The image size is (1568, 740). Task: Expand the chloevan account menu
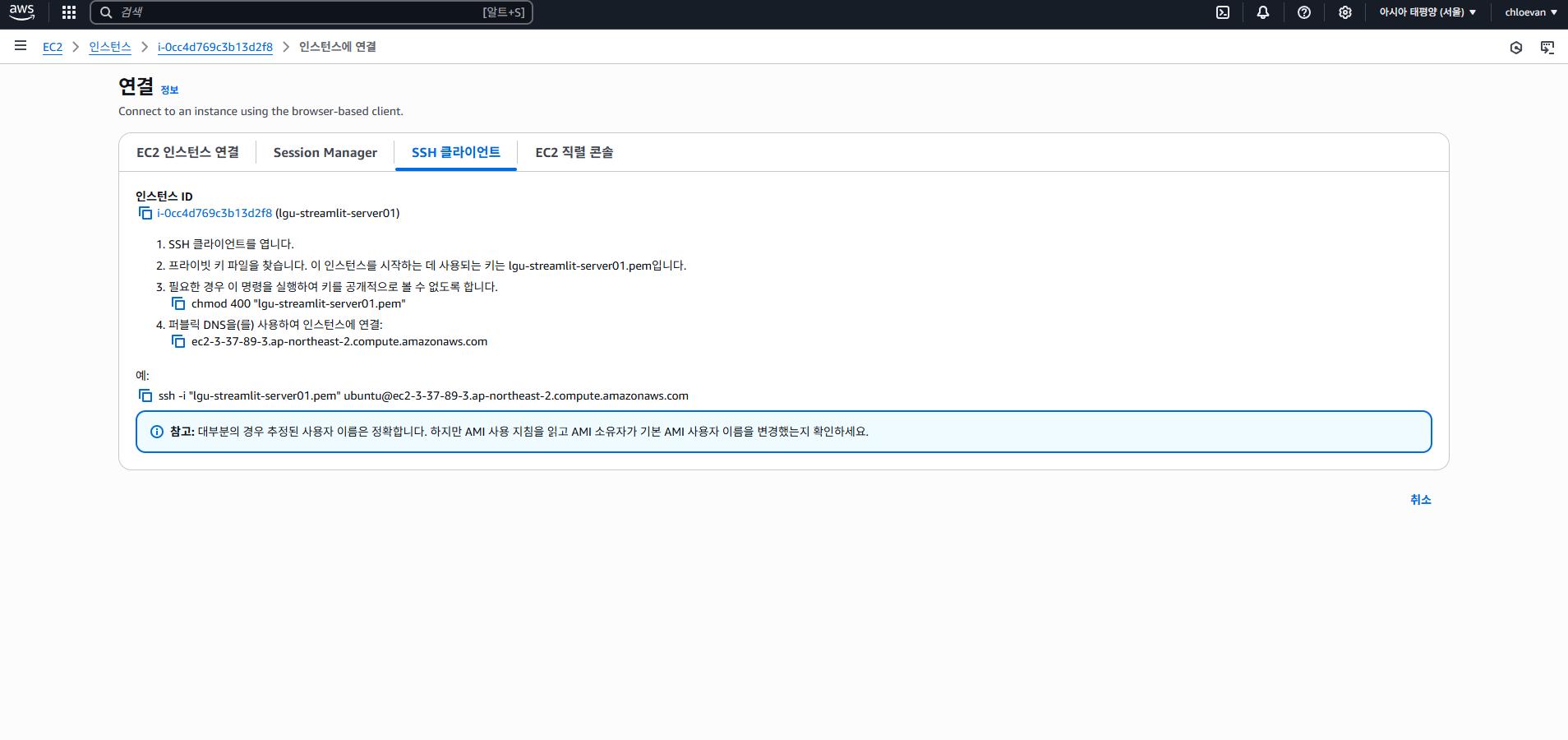[x=1531, y=12]
